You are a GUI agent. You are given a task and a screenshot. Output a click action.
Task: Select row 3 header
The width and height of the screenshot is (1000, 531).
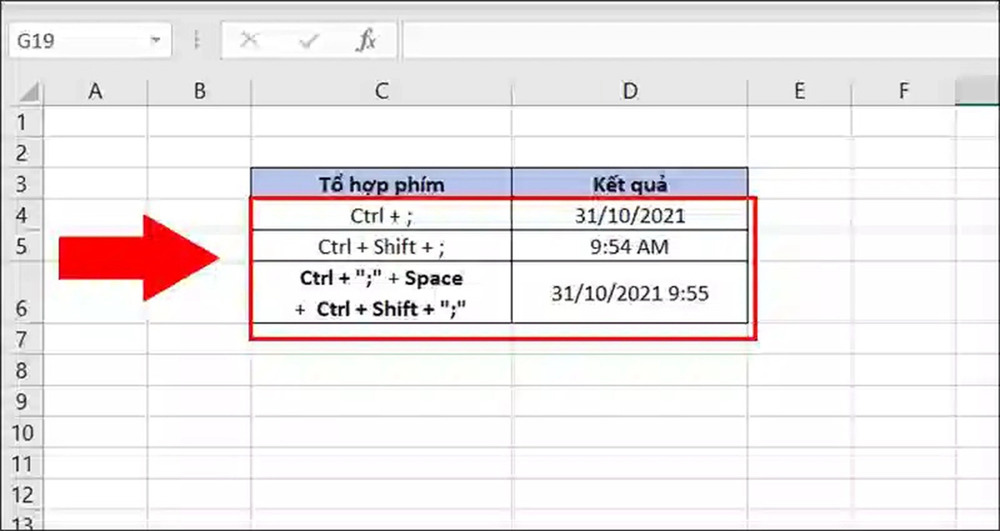22,184
